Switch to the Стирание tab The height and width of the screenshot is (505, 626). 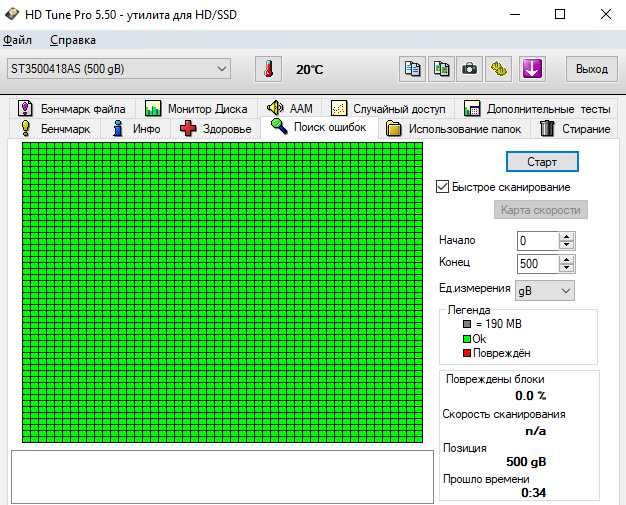(575, 129)
